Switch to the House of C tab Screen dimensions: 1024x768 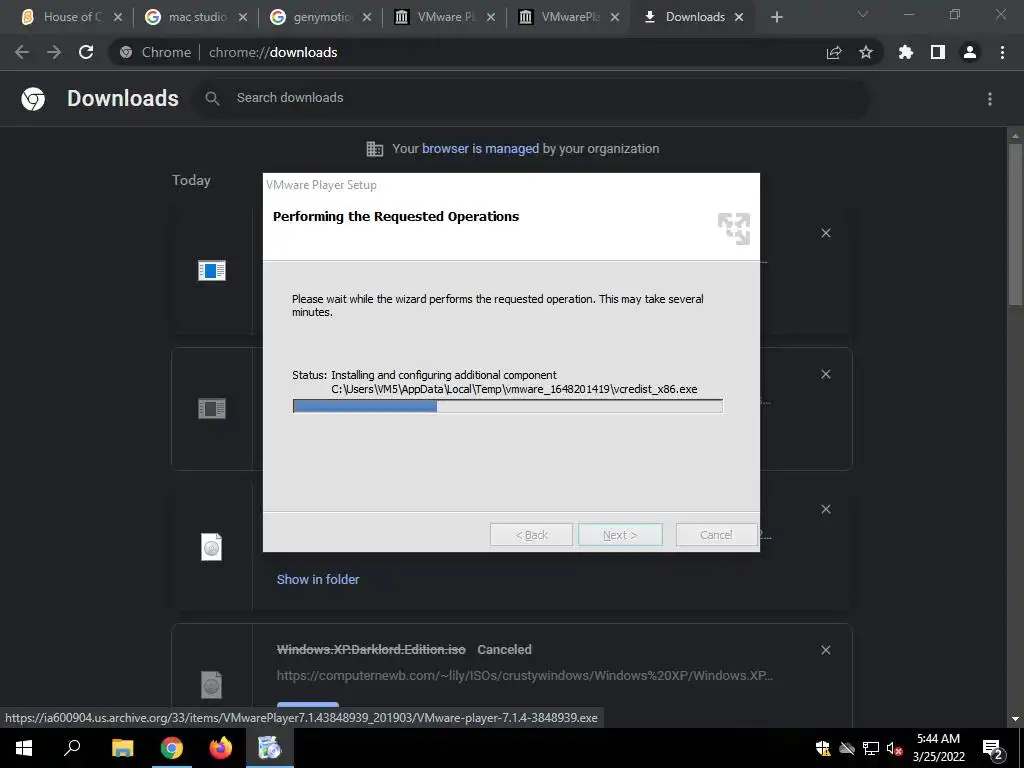pyautogui.click(x=71, y=17)
